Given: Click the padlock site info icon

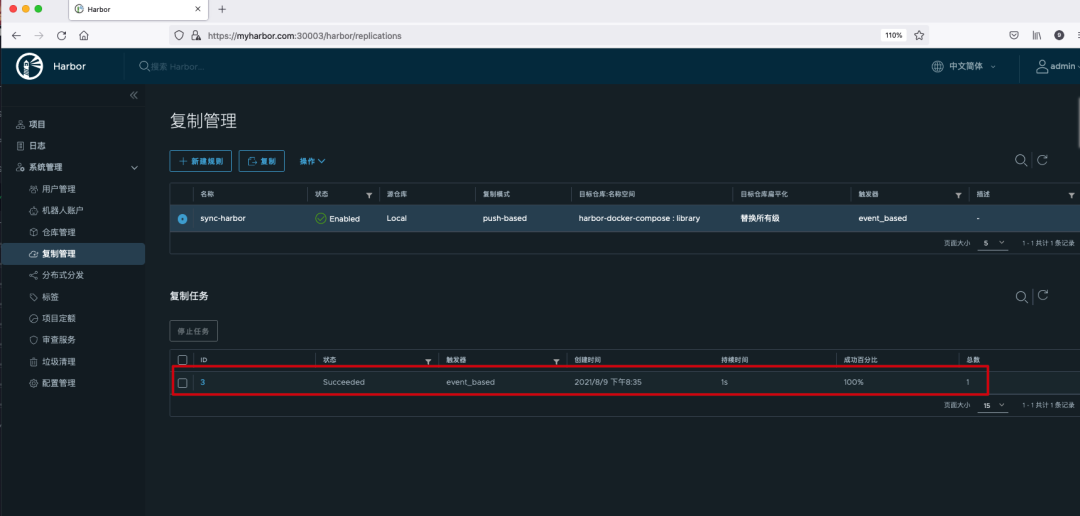Looking at the screenshot, I should (x=195, y=35).
